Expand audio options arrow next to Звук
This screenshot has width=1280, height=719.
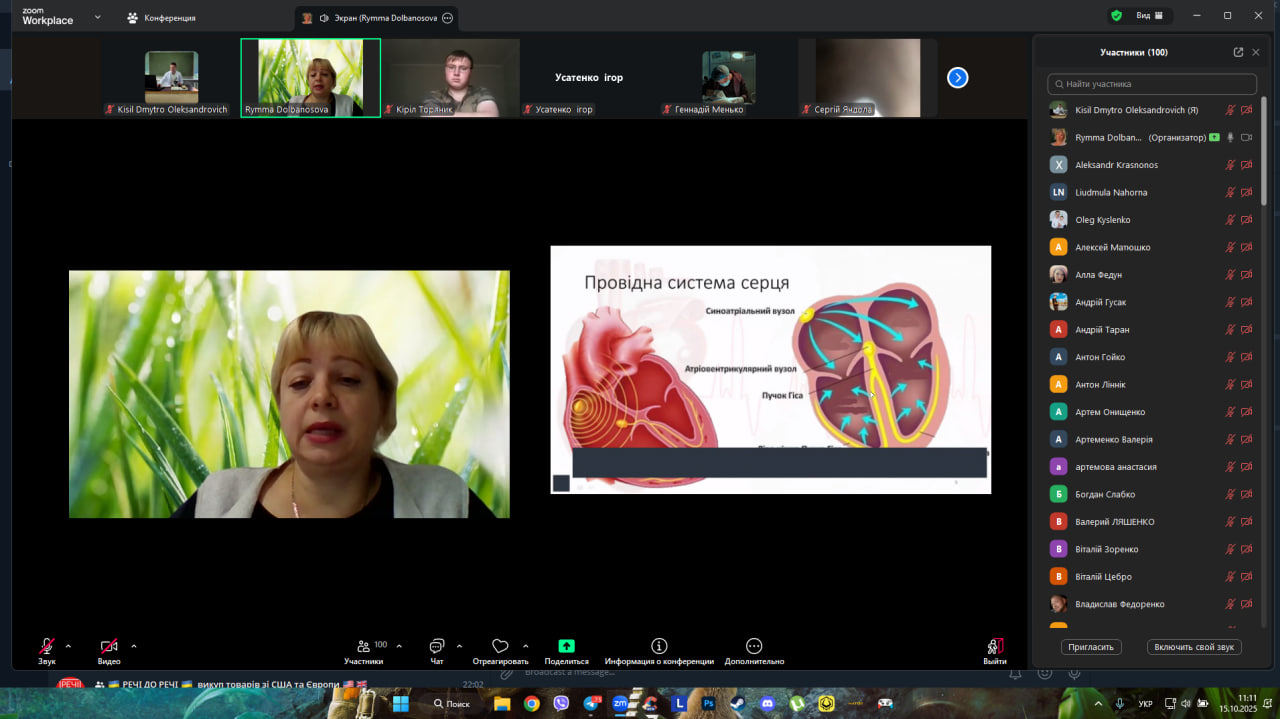click(x=68, y=646)
